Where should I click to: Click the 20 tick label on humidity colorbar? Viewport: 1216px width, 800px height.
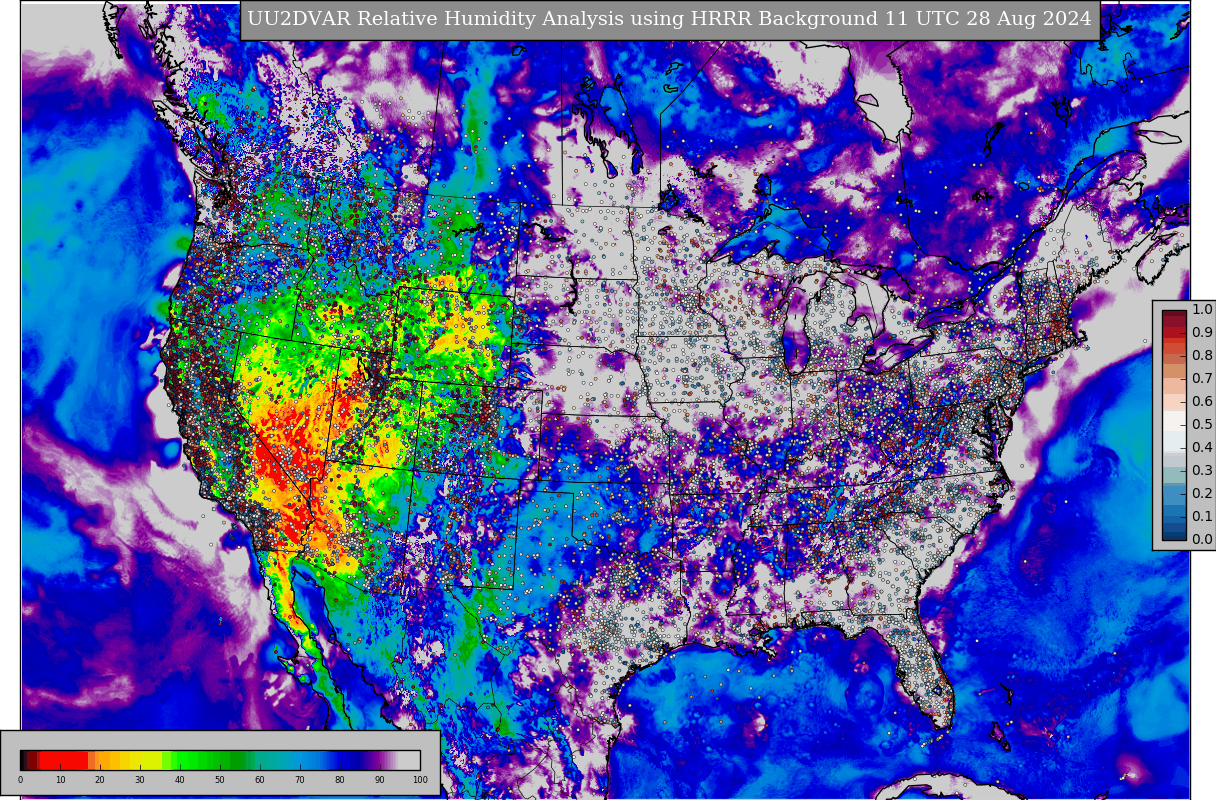pos(100,780)
